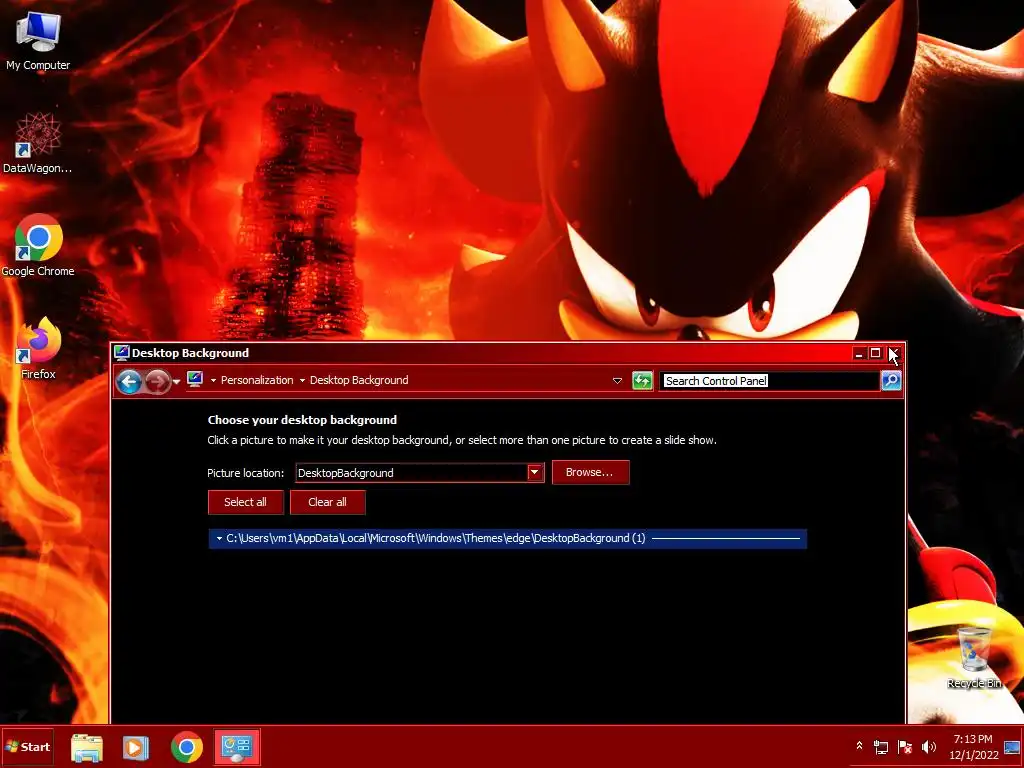
Task: Open Picture location dropdown arrow
Action: [534, 472]
